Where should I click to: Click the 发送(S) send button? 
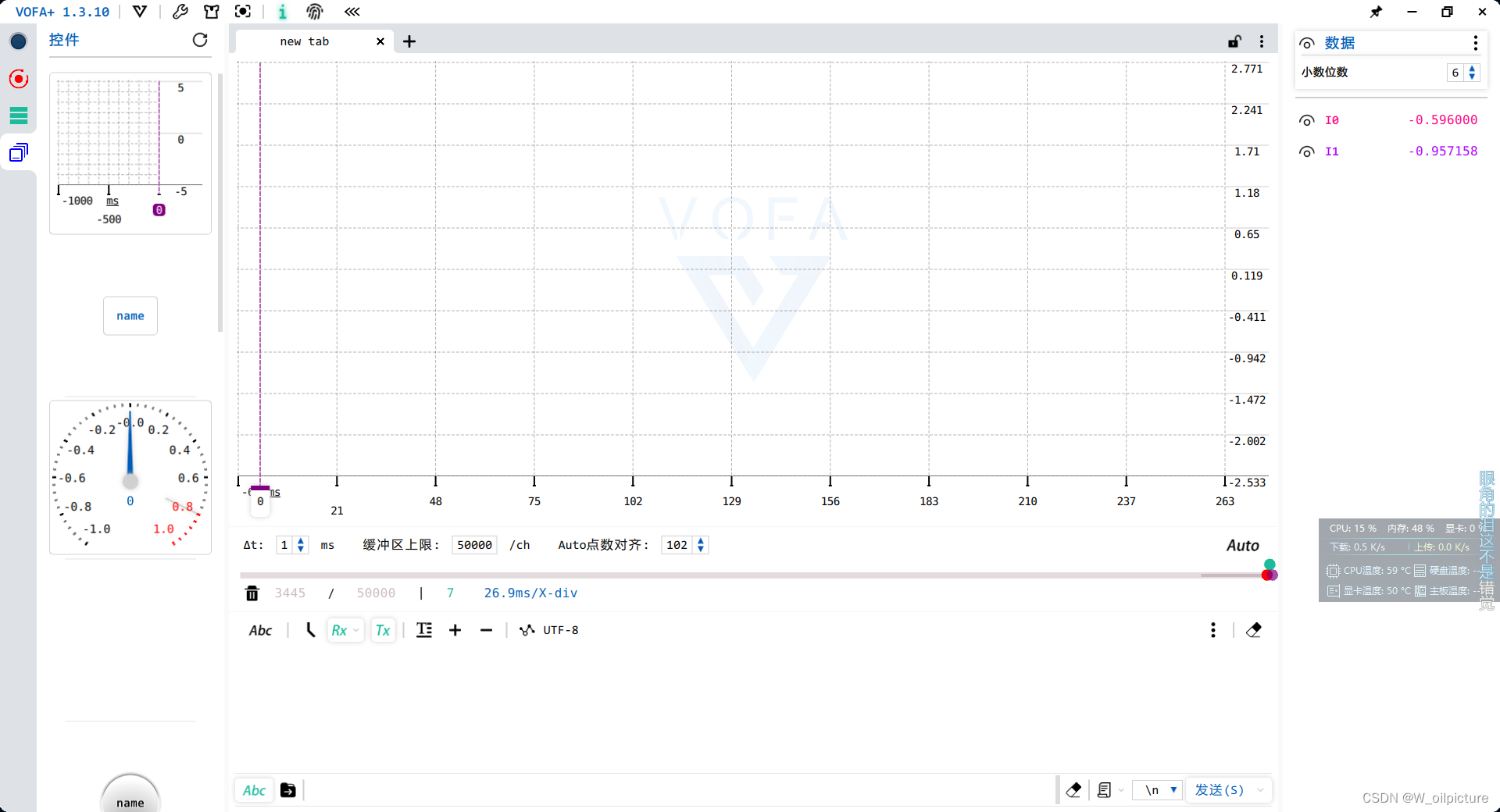click(x=1220, y=790)
